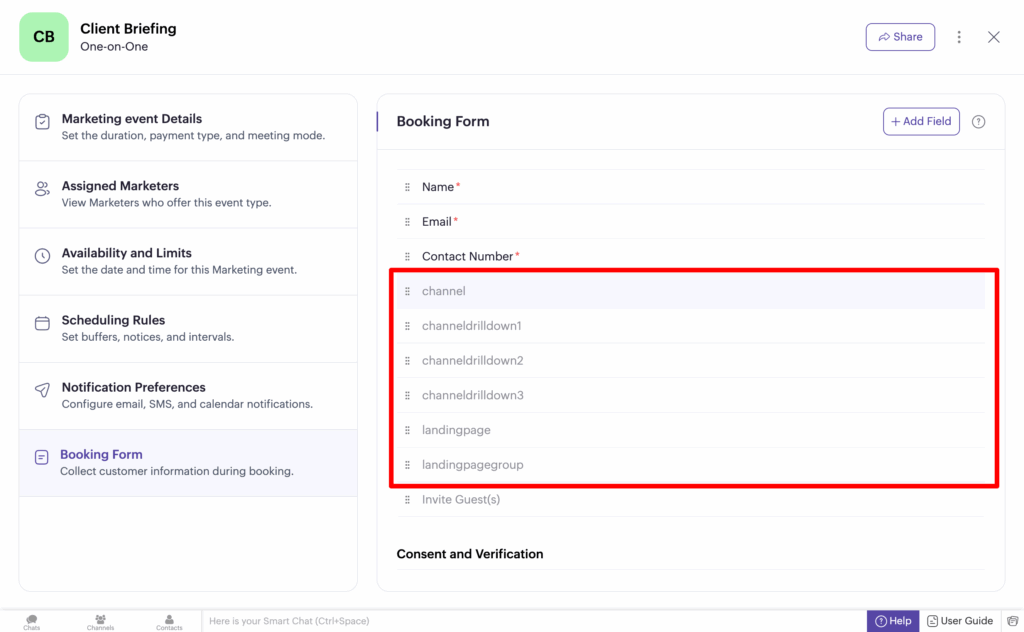
Task: Open the three-dot more options menu
Action: pyautogui.click(x=959, y=37)
